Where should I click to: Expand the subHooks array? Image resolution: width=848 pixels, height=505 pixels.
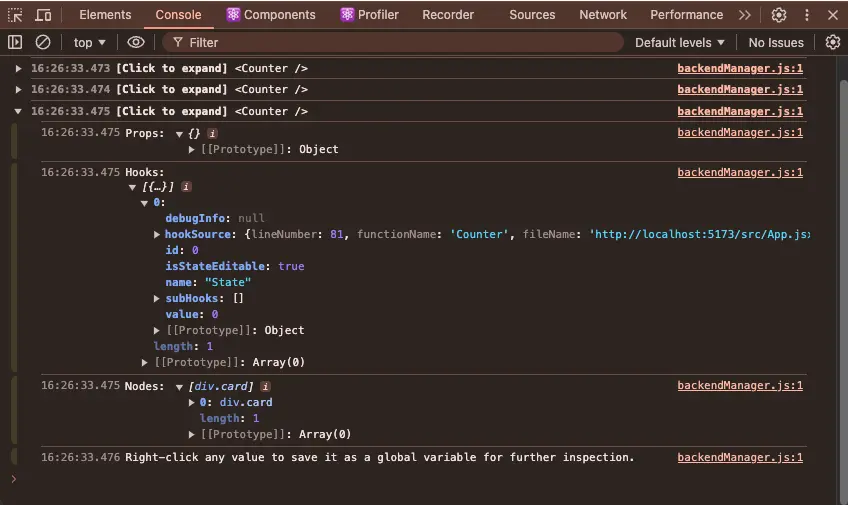157,298
